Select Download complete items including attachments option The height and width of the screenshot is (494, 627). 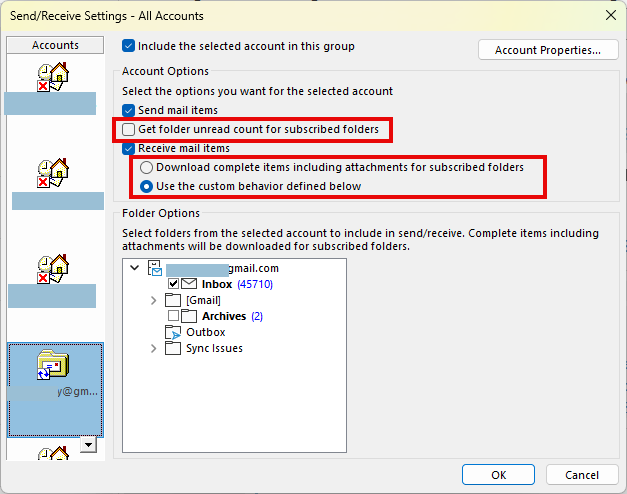click(x=147, y=168)
